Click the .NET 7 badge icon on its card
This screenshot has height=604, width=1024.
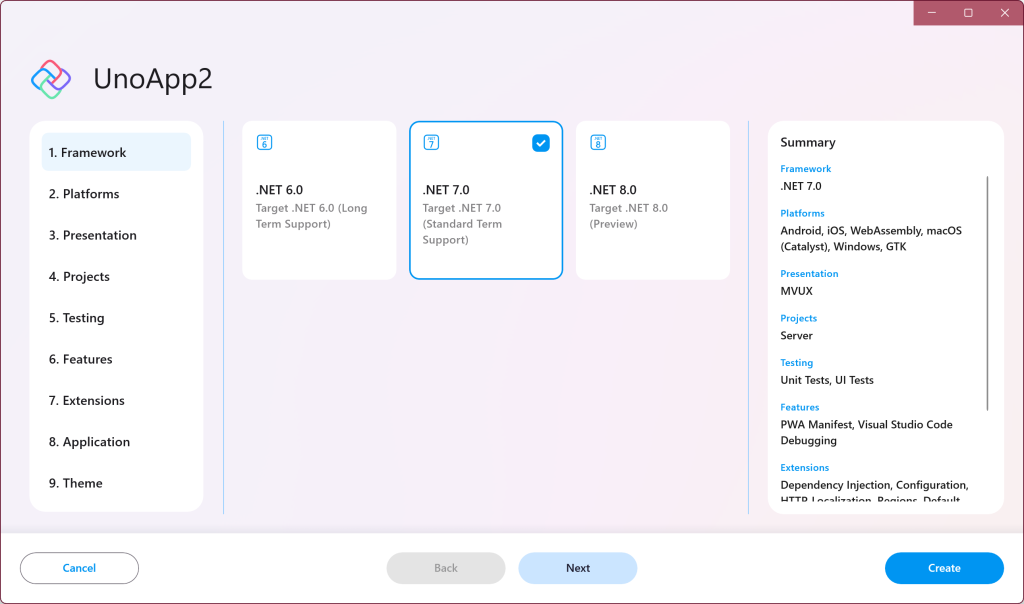point(430,142)
